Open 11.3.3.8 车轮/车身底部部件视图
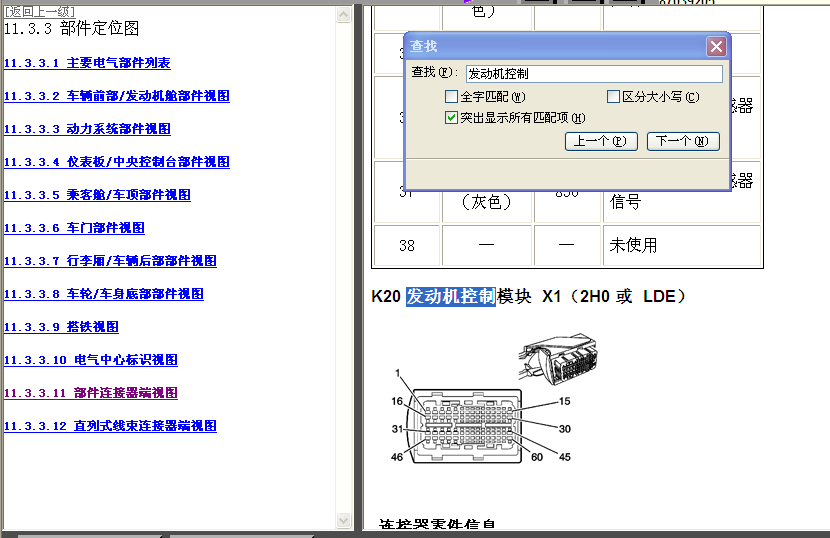This screenshot has width=830, height=538. [x=104, y=293]
